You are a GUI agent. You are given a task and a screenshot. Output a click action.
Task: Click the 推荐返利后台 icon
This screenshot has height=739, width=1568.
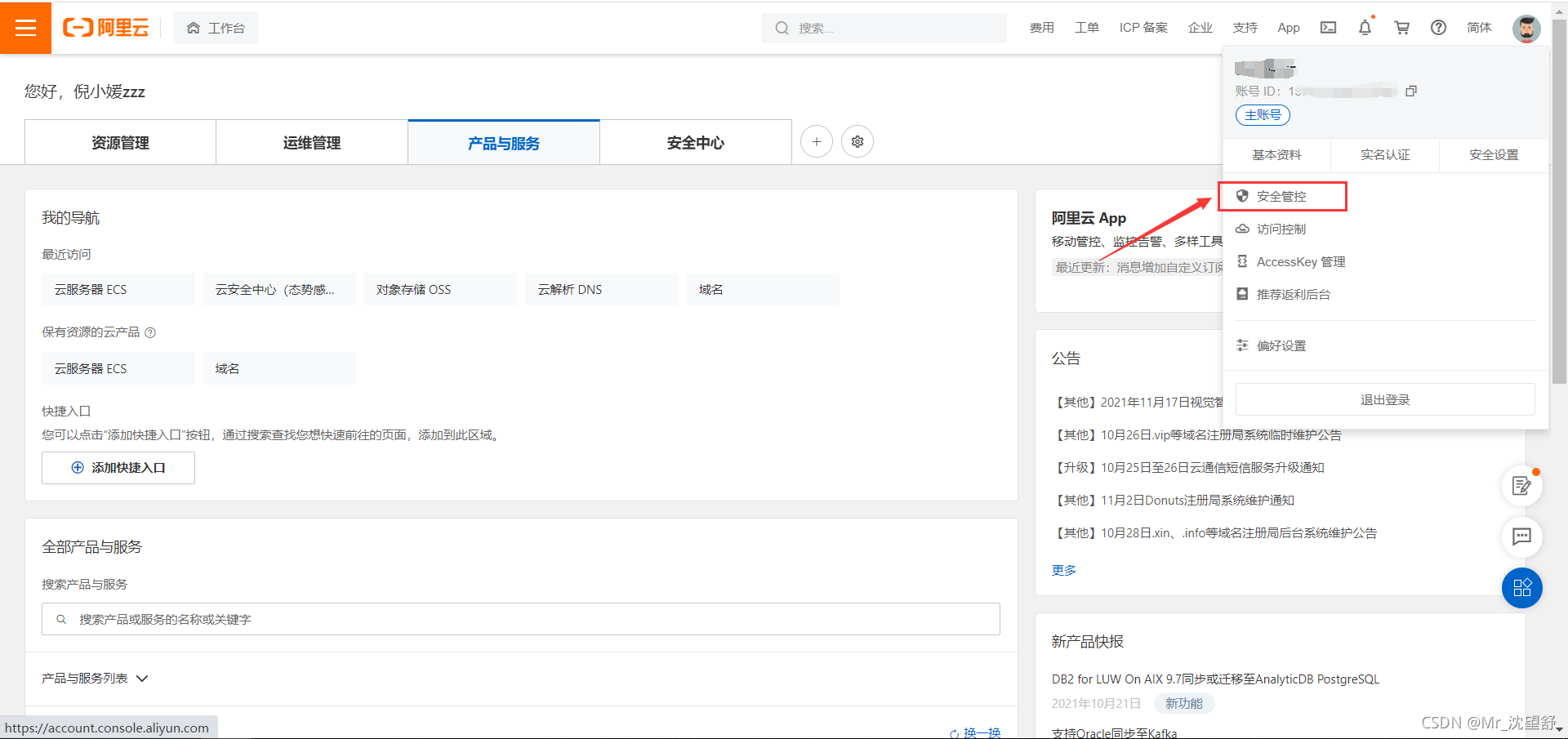tap(1242, 294)
